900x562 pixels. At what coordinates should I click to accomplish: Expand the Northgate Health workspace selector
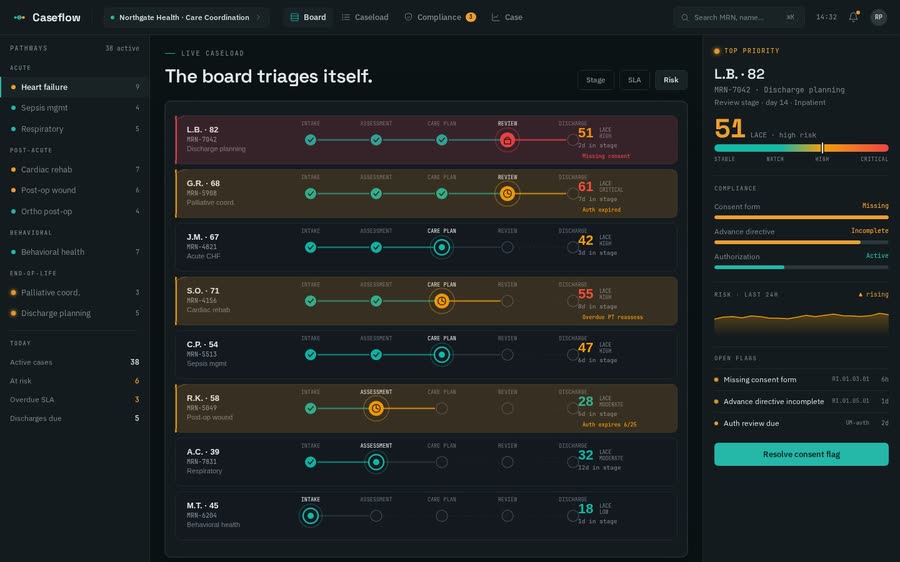(x=185, y=17)
